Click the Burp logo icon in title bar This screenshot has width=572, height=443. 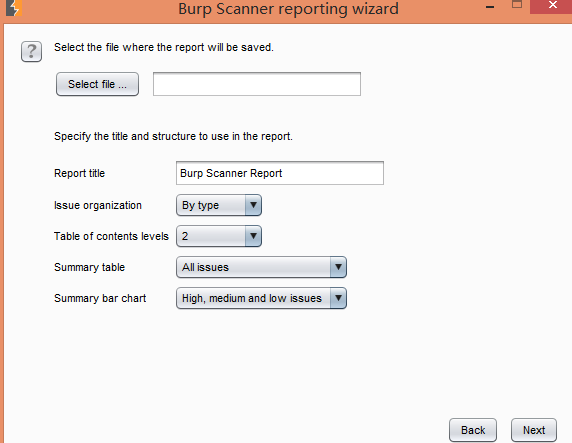(x=14, y=8)
